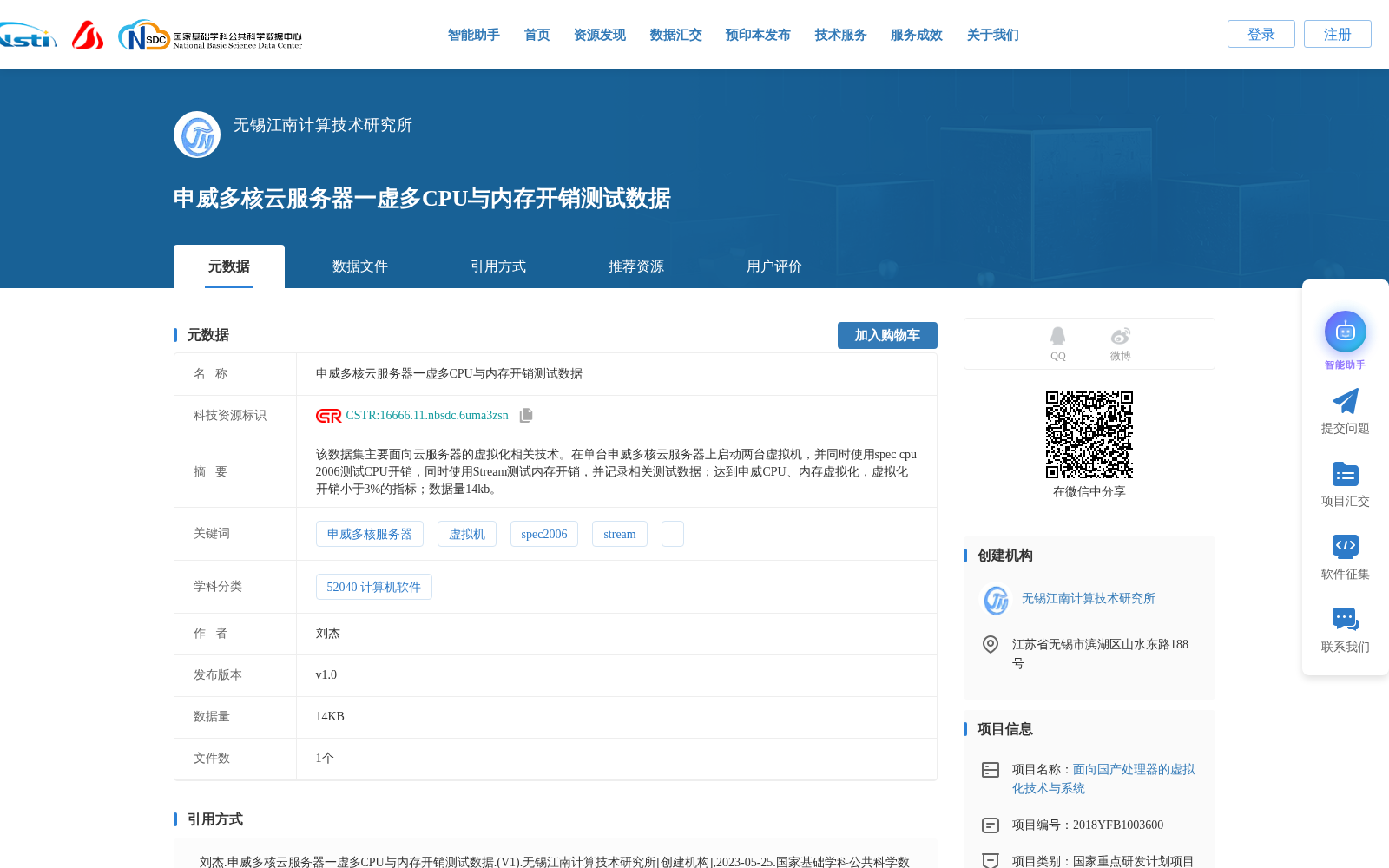Viewport: 1389px width, 868px height.
Task: Open 关于我们 navigation item
Action: [992, 35]
